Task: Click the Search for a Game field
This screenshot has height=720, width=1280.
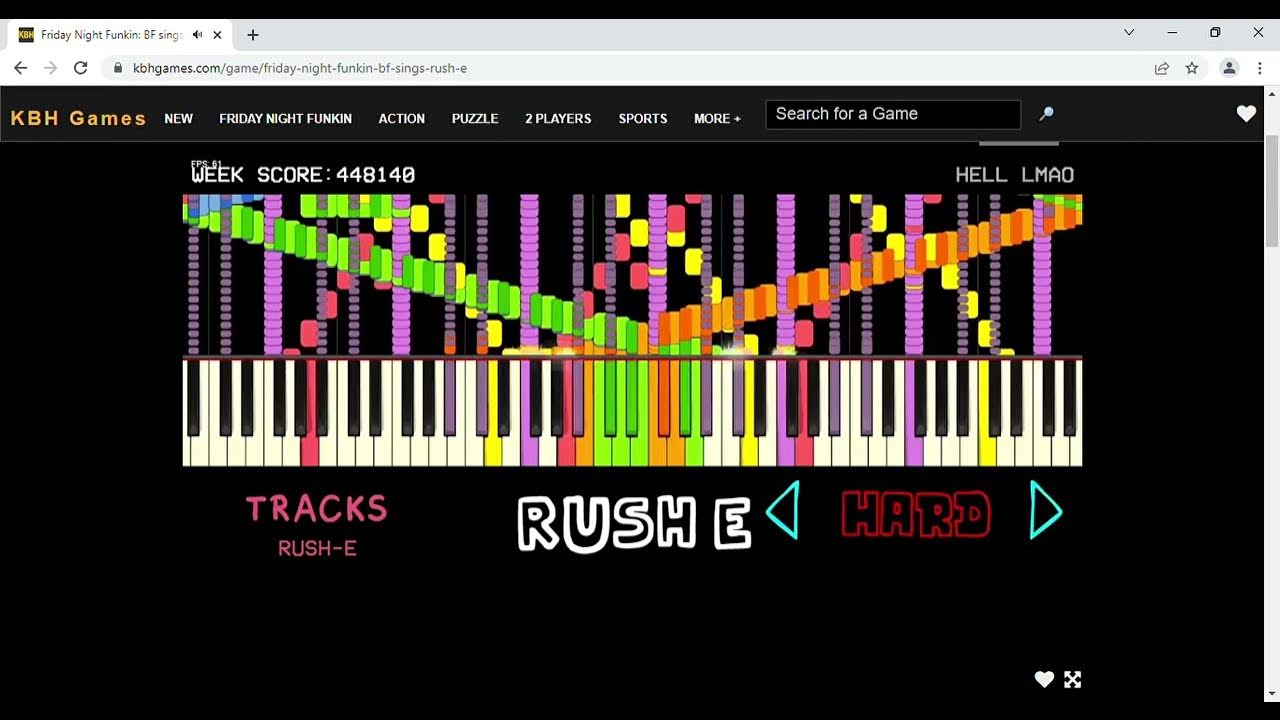Action: pyautogui.click(x=893, y=114)
